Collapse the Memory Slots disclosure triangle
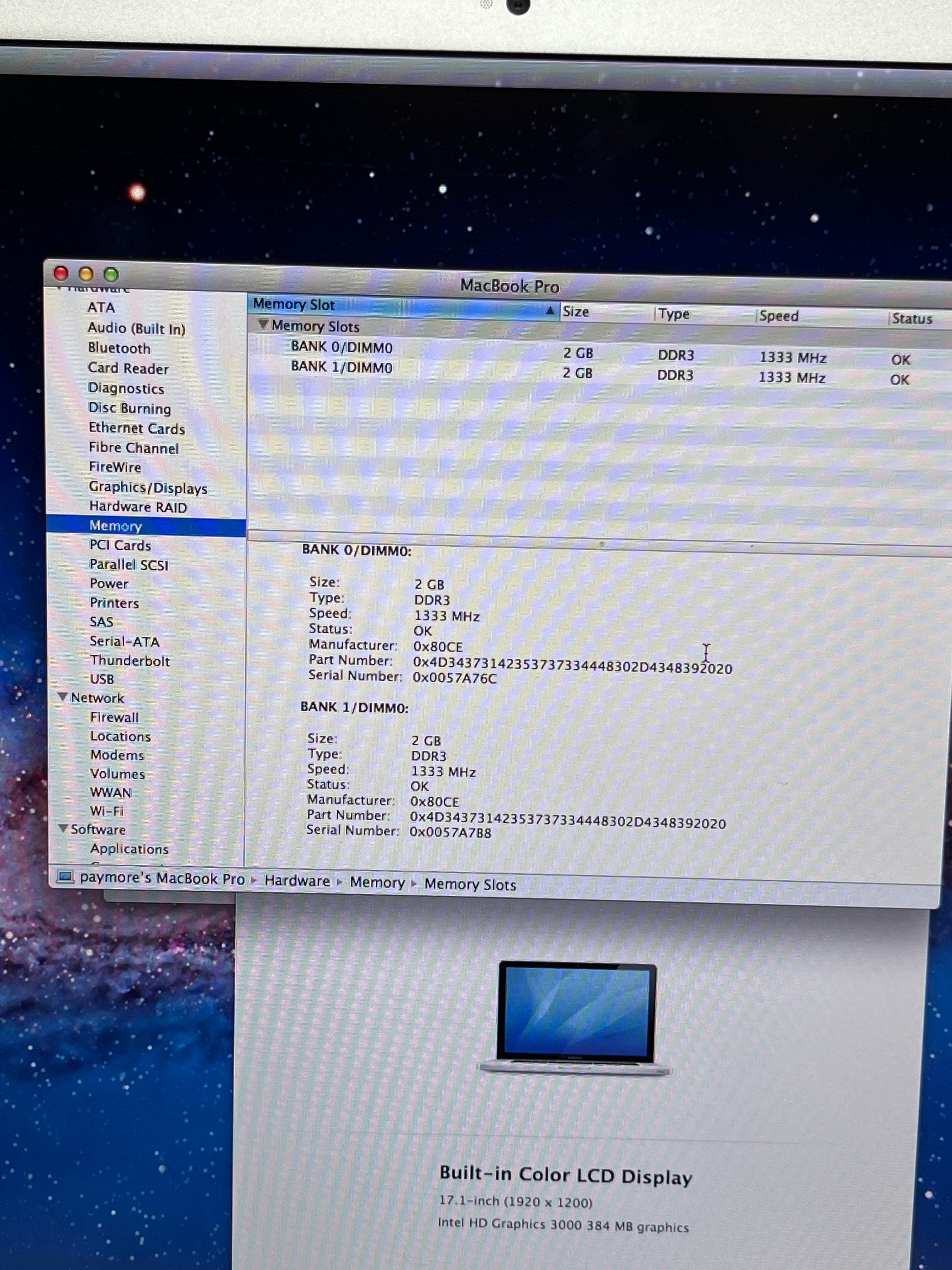 coord(263,324)
